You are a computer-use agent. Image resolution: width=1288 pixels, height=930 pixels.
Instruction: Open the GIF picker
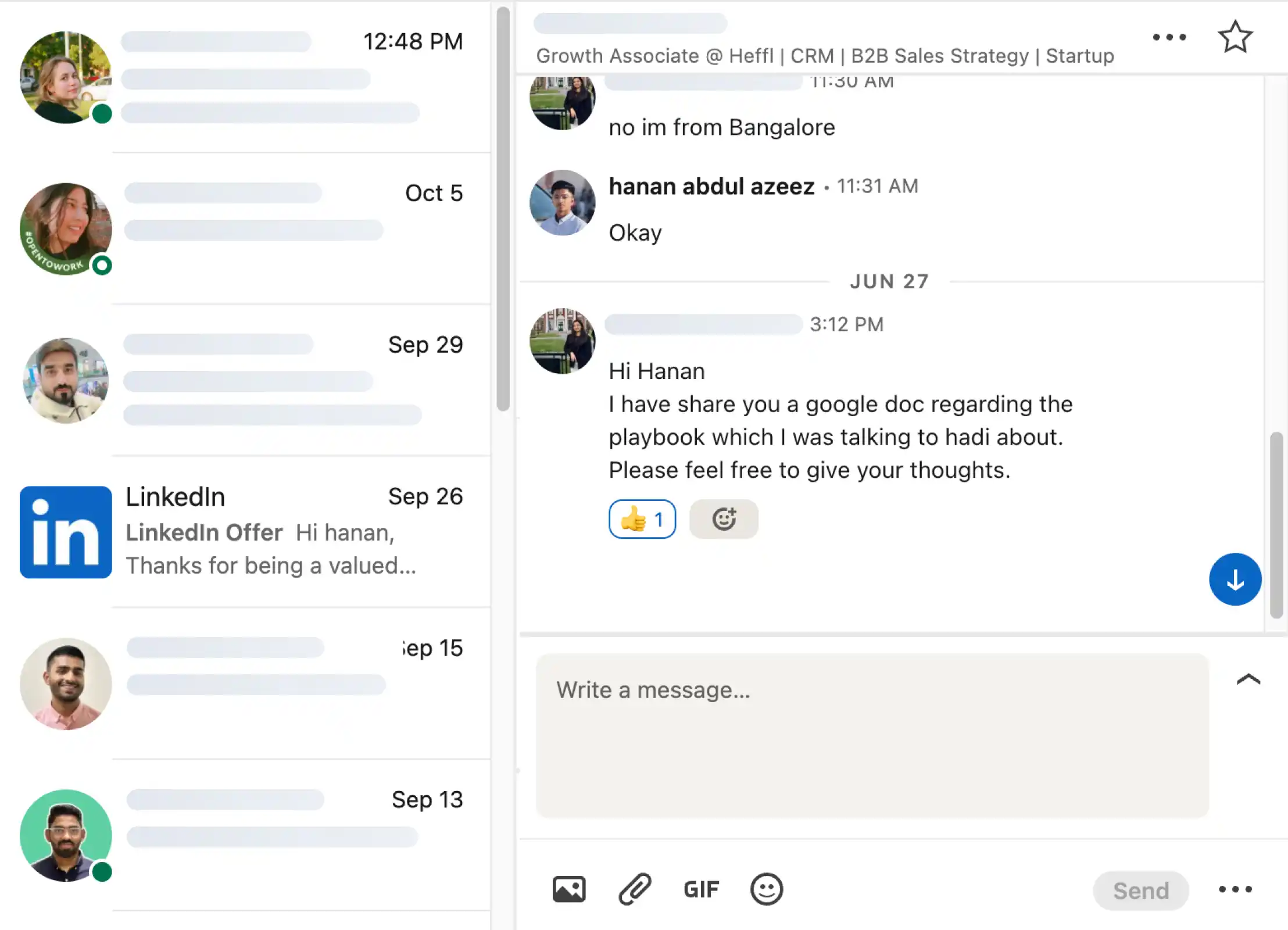coord(701,889)
